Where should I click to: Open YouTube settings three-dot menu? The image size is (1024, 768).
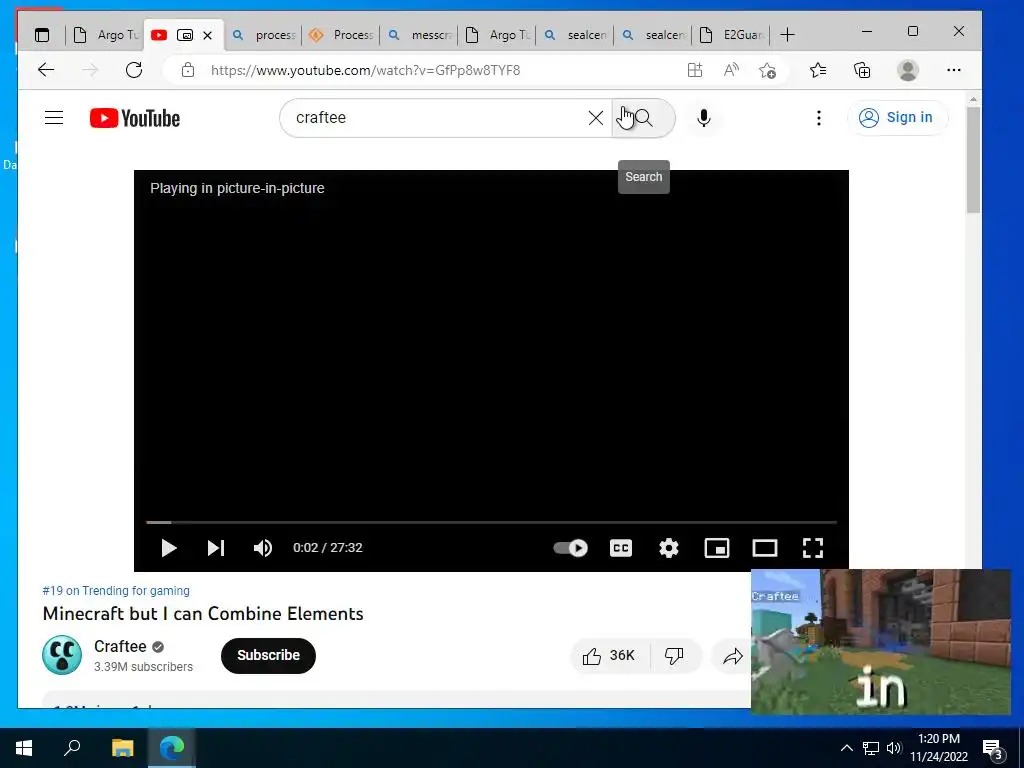pyautogui.click(x=818, y=118)
